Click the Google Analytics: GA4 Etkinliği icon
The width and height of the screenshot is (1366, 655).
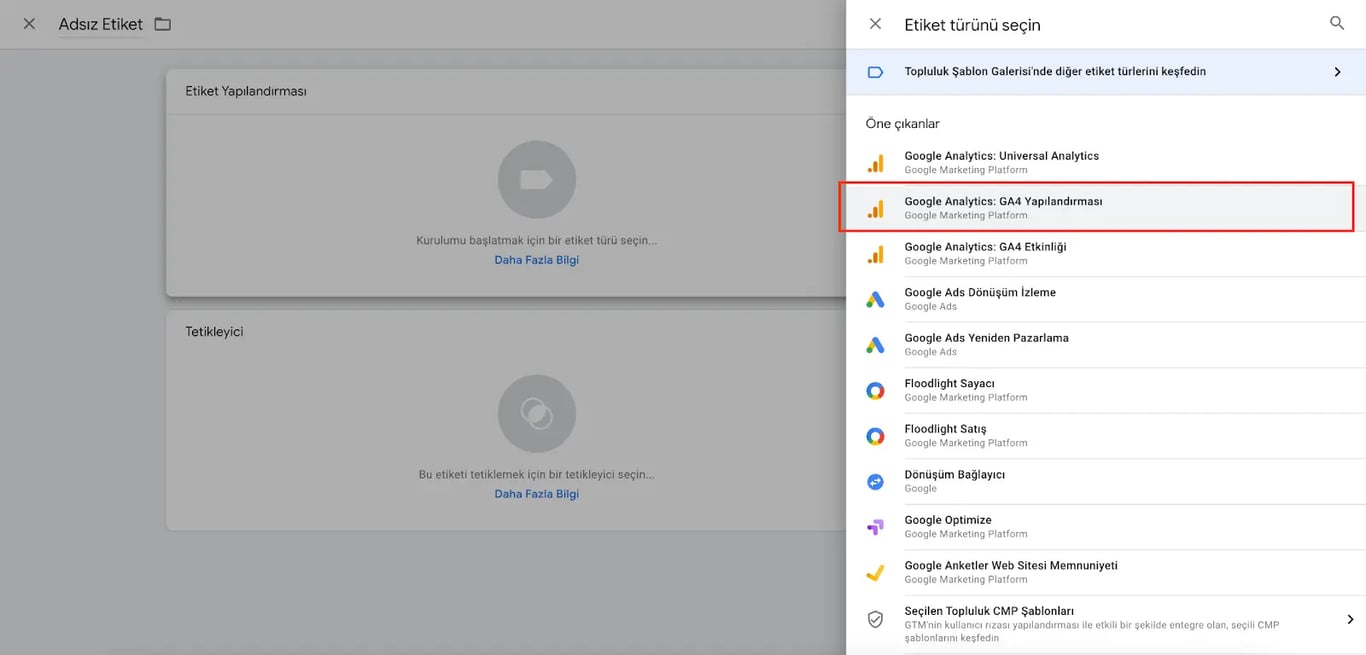coord(876,253)
